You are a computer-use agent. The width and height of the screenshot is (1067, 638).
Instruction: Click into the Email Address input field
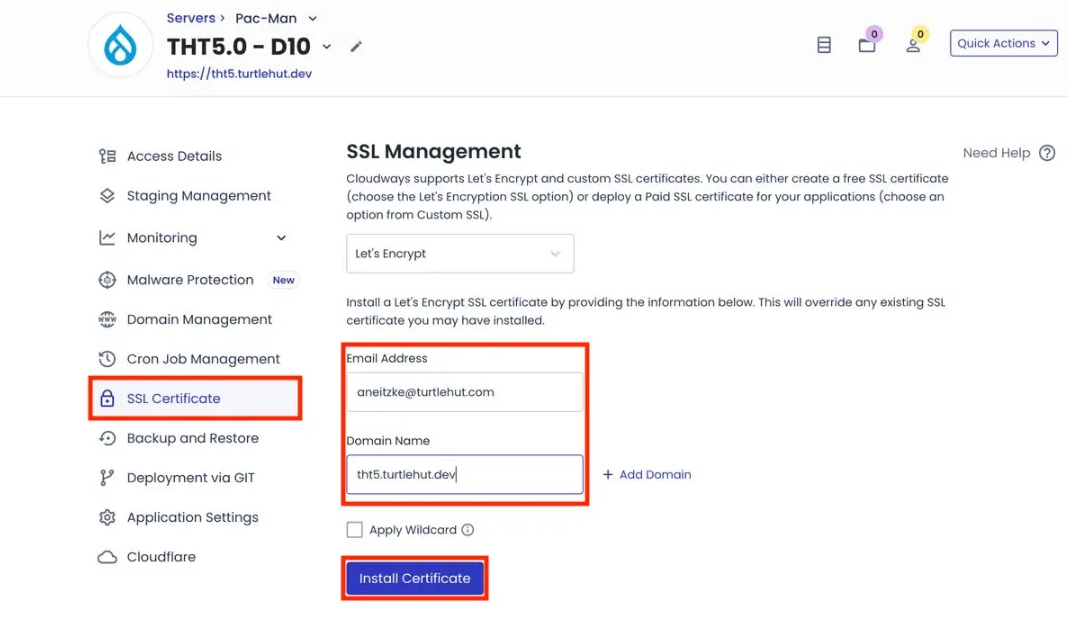[x=464, y=392]
